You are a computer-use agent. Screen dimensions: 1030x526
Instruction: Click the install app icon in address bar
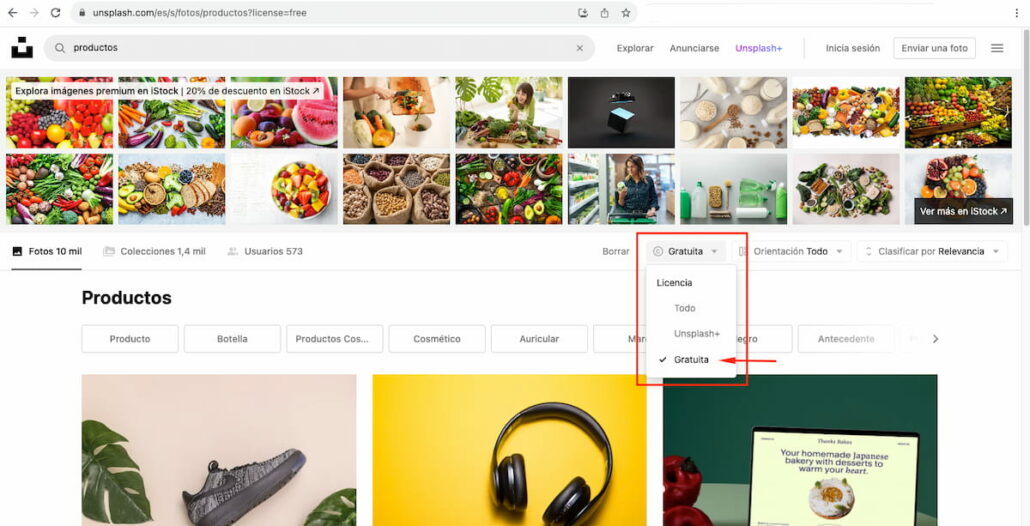tap(583, 12)
